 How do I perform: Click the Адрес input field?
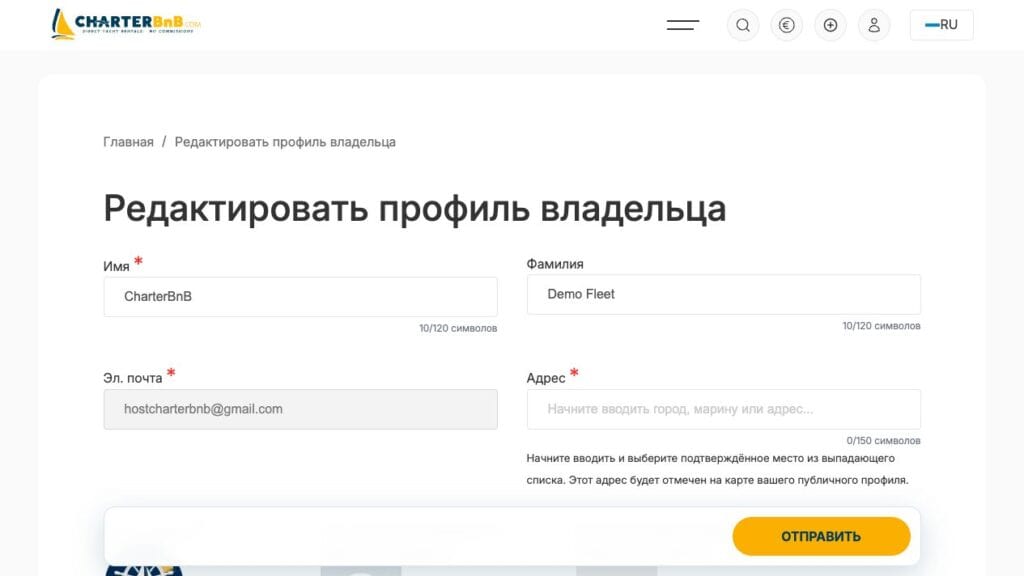[724, 409]
